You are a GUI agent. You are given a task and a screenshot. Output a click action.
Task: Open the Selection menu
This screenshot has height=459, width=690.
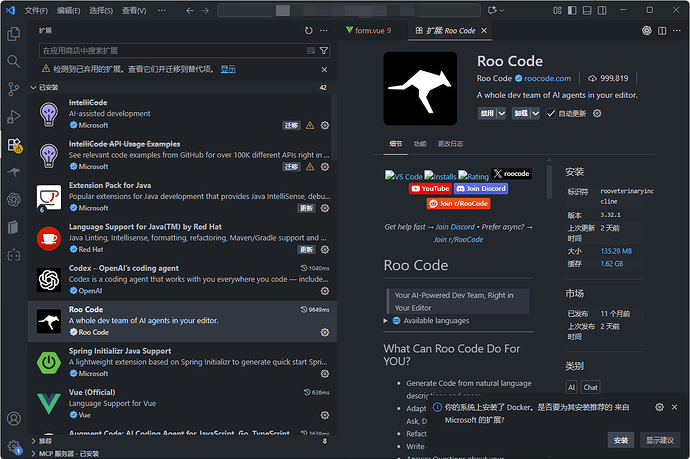101,11
